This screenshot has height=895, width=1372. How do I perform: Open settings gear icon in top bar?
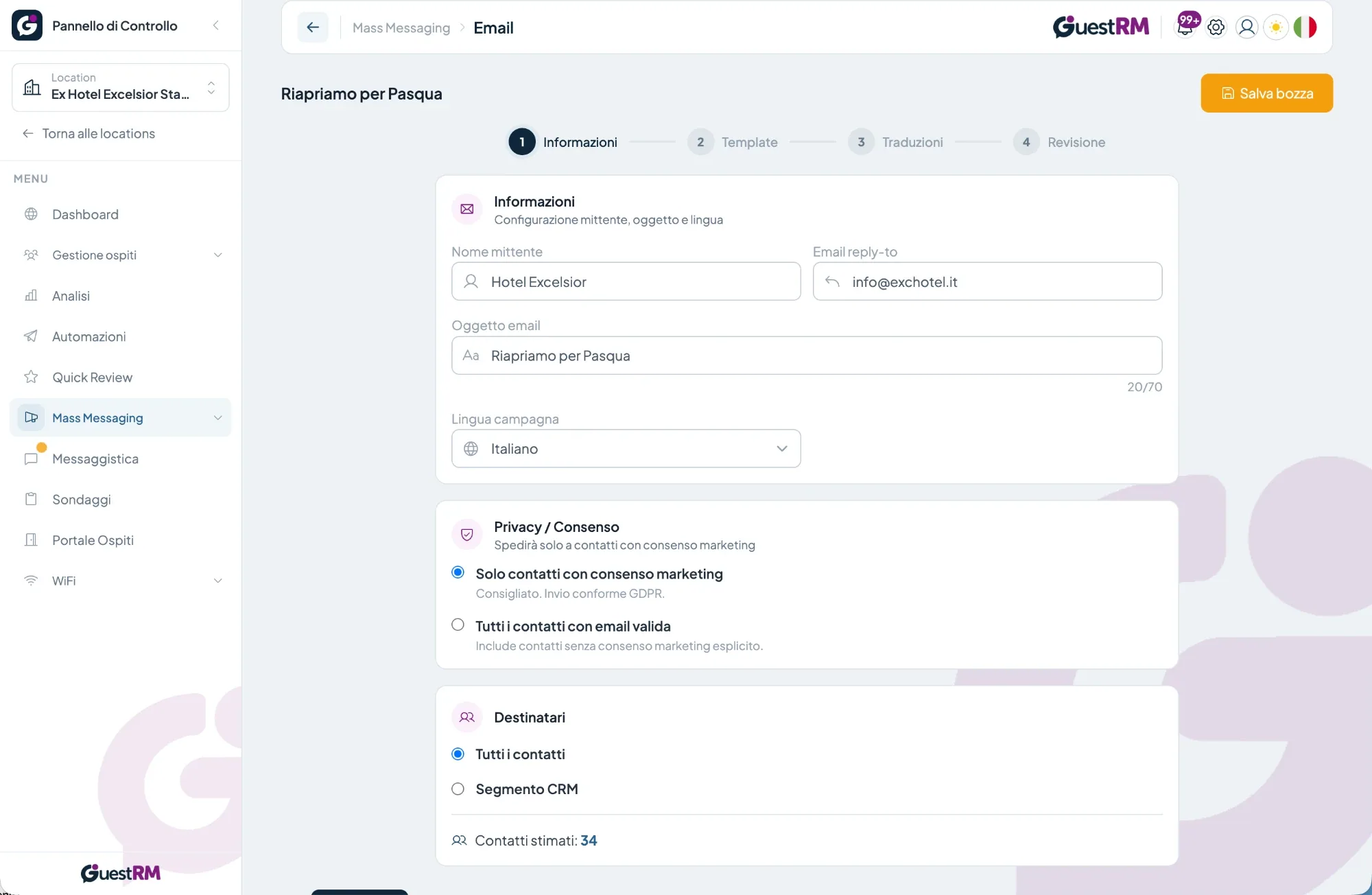click(x=1216, y=27)
